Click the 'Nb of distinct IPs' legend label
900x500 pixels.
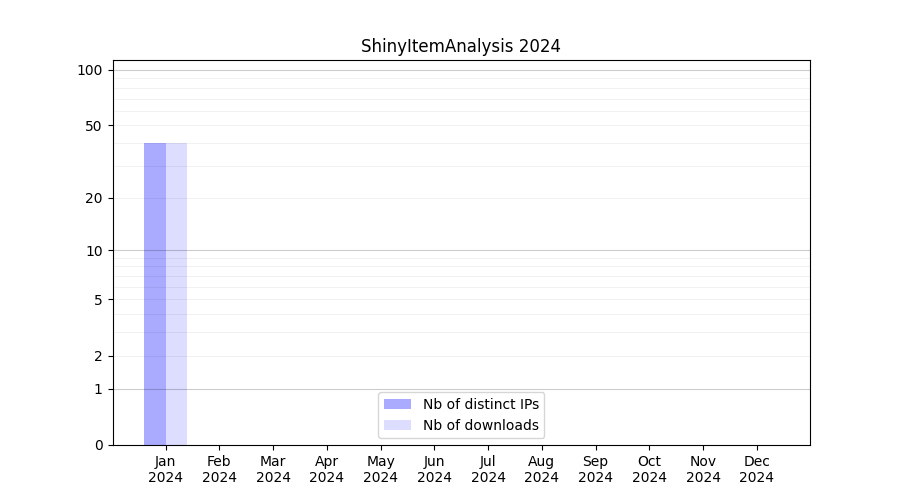coord(480,404)
